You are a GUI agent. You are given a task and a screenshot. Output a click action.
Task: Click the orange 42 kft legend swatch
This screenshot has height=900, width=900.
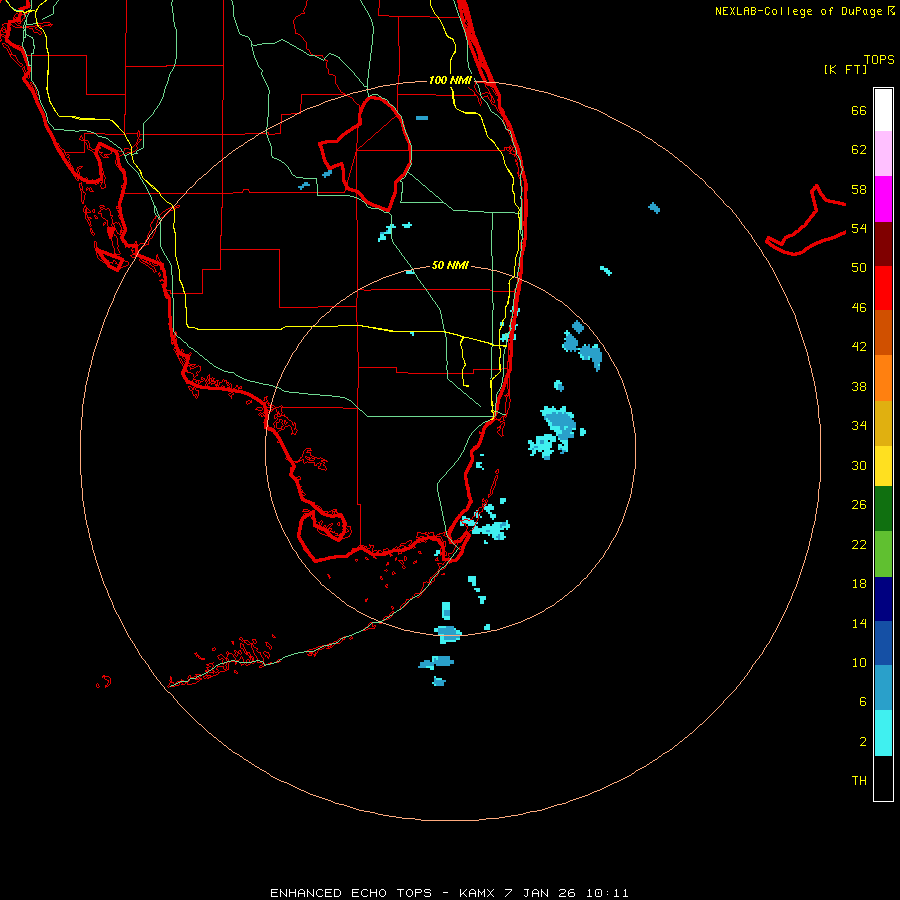click(x=883, y=378)
